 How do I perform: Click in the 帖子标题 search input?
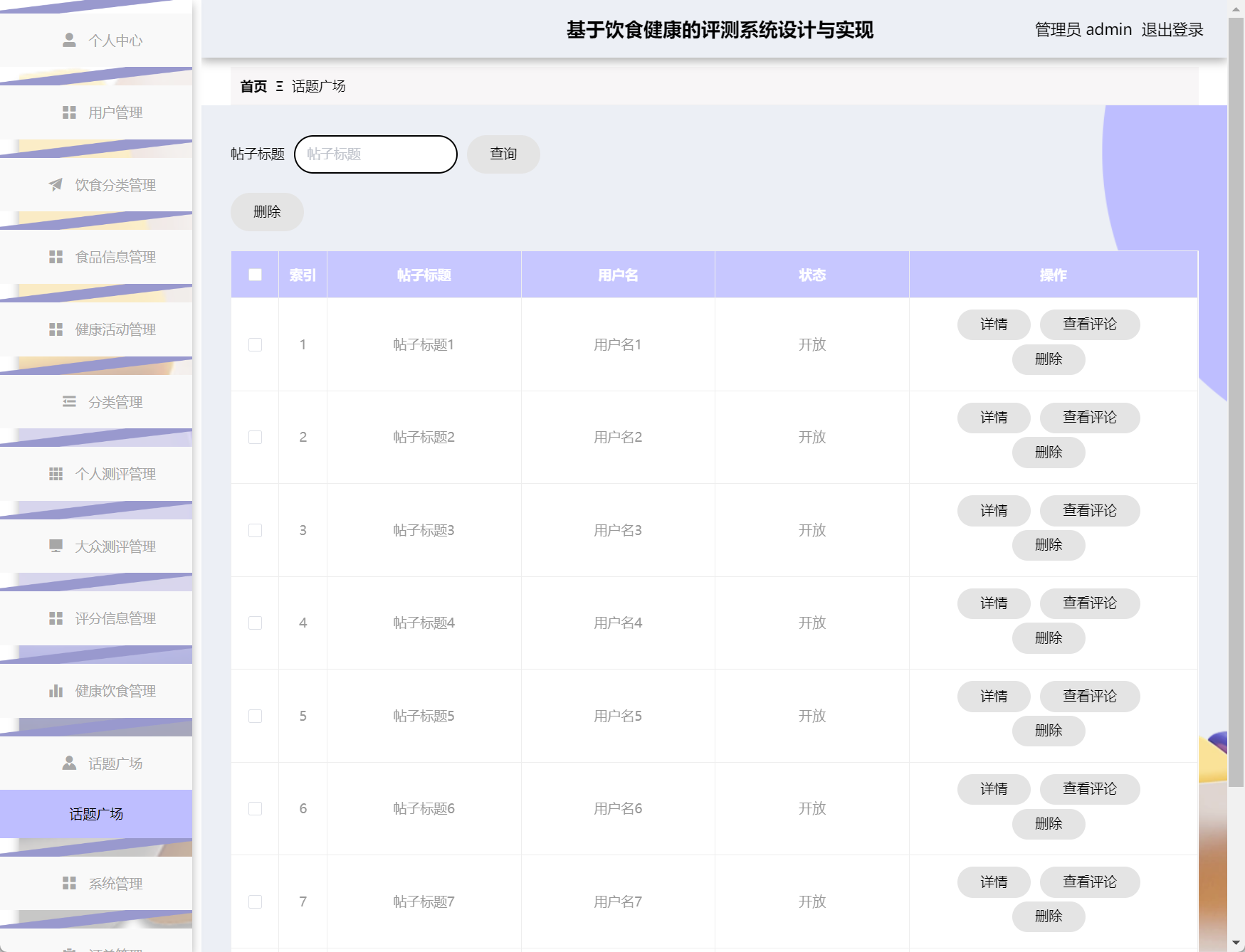point(376,154)
